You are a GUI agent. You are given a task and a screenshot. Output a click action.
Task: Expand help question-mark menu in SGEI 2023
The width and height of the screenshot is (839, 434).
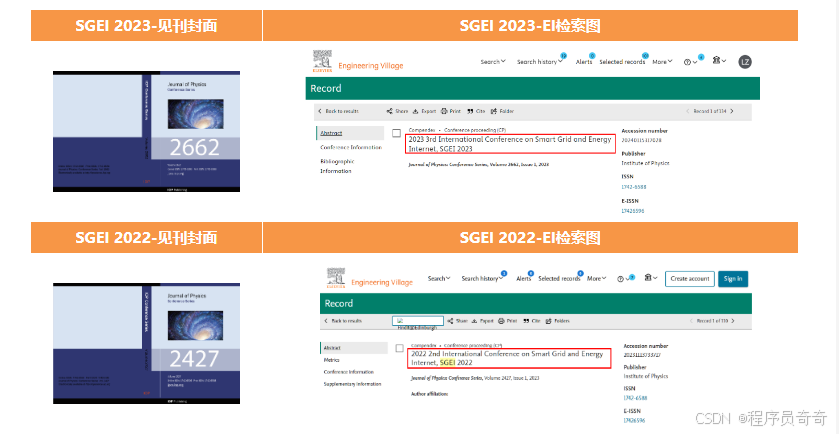(x=690, y=62)
